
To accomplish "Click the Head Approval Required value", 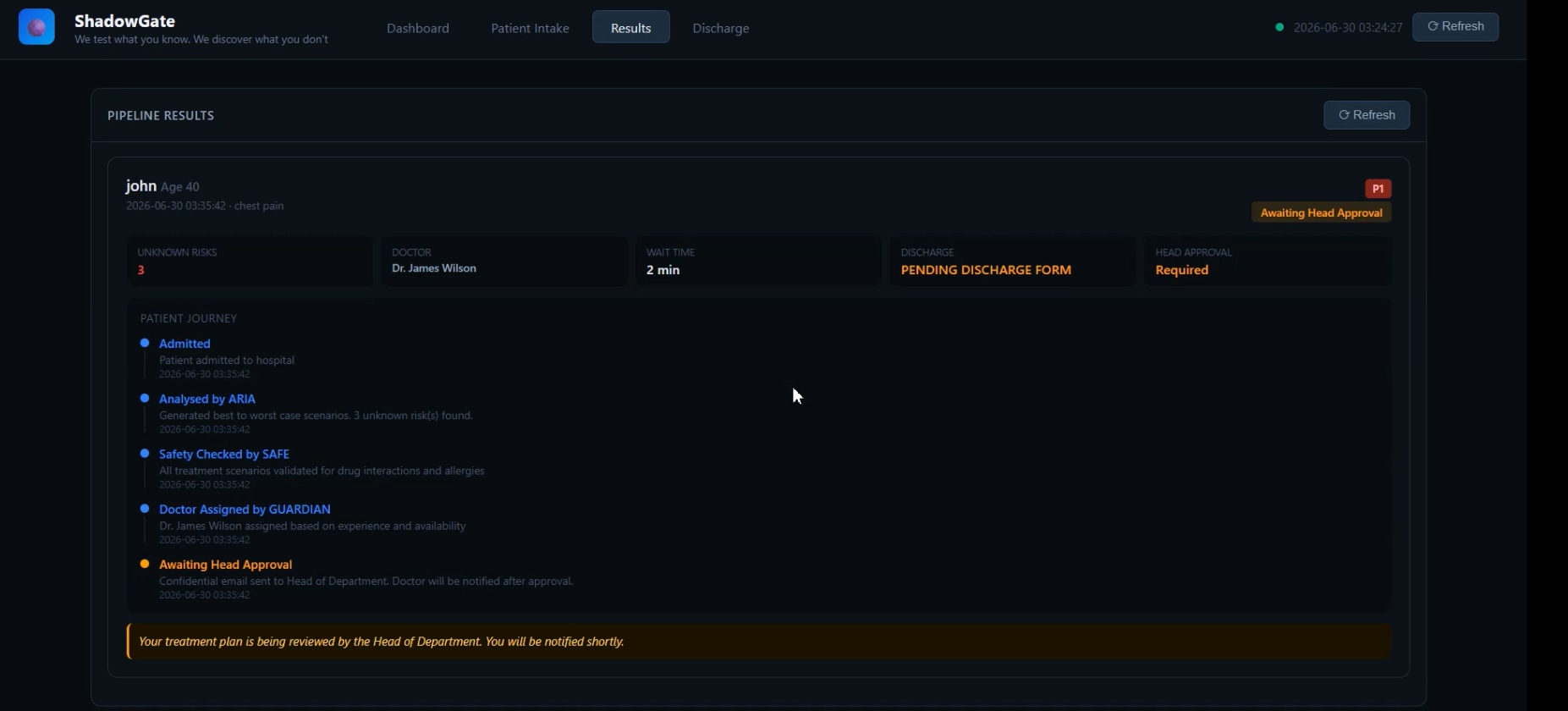I will [x=1181, y=270].
